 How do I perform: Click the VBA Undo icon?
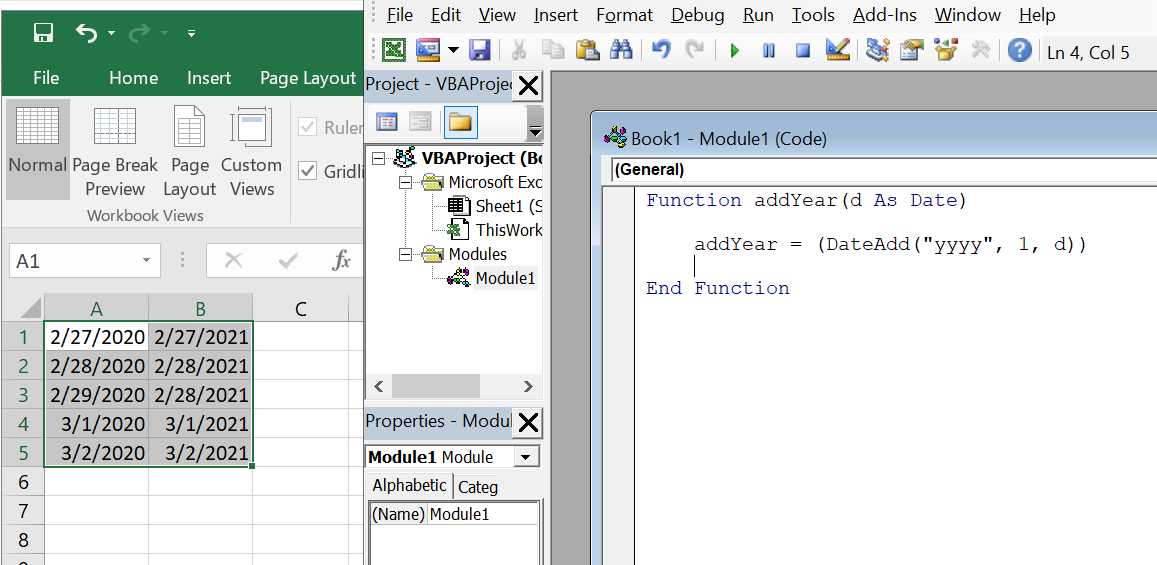(662, 50)
